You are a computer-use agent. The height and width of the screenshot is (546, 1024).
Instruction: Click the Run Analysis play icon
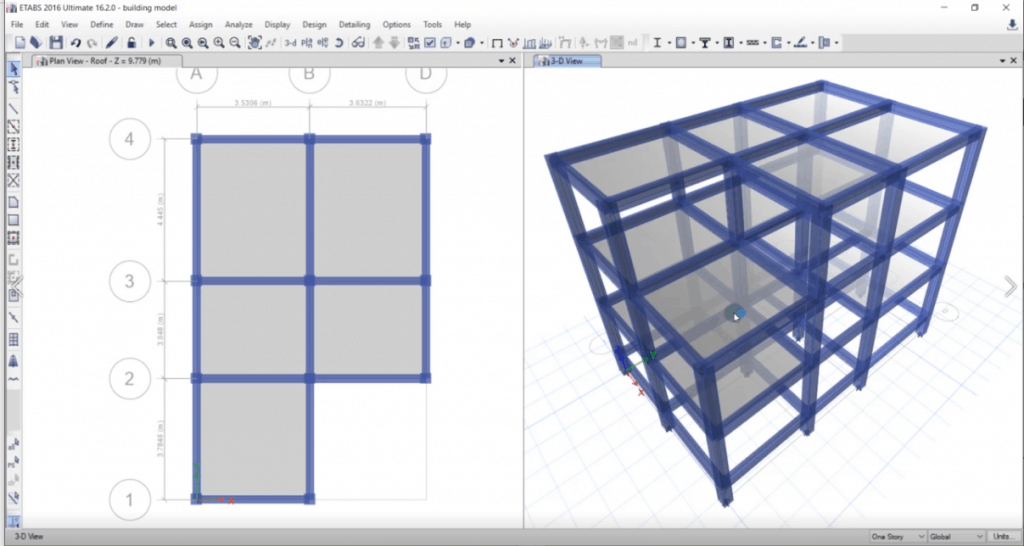tap(151, 43)
